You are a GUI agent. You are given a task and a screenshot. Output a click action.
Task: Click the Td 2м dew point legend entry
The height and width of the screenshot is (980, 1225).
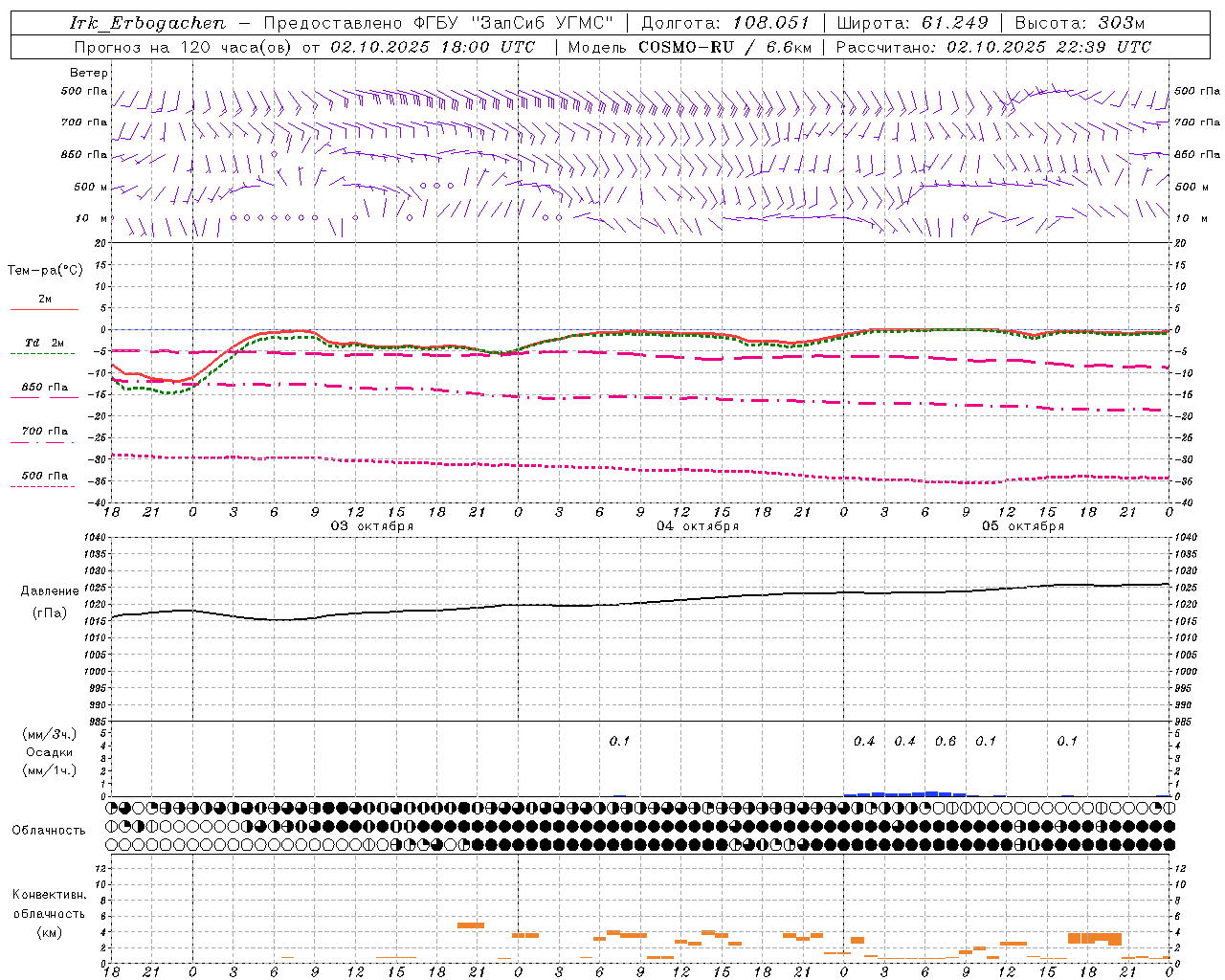click(x=44, y=343)
